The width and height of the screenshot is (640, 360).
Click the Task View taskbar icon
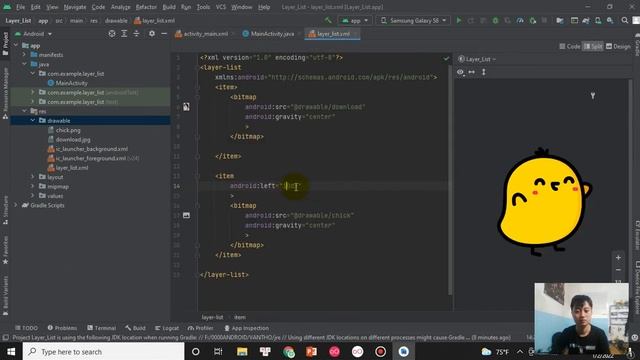(x=218, y=351)
